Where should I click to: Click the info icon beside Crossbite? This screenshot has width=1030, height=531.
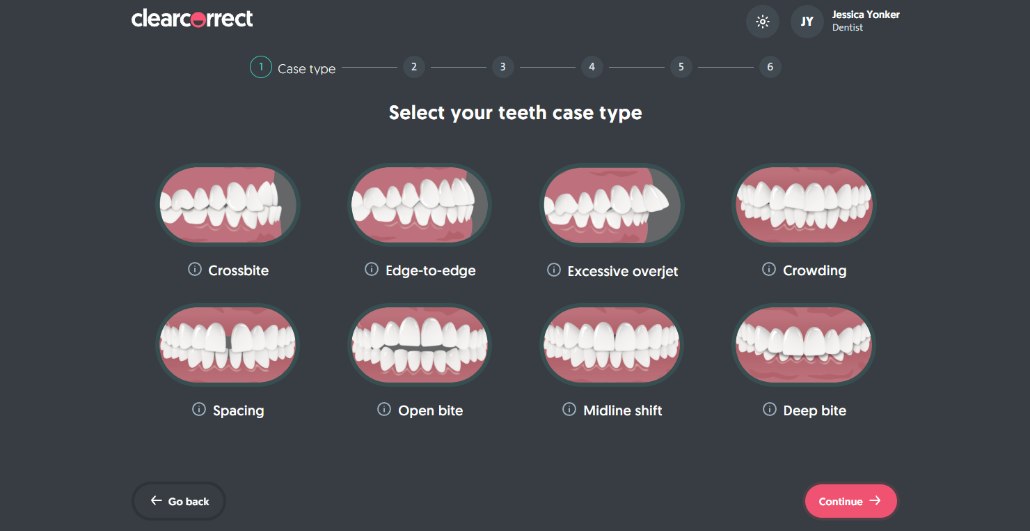click(x=194, y=270)
